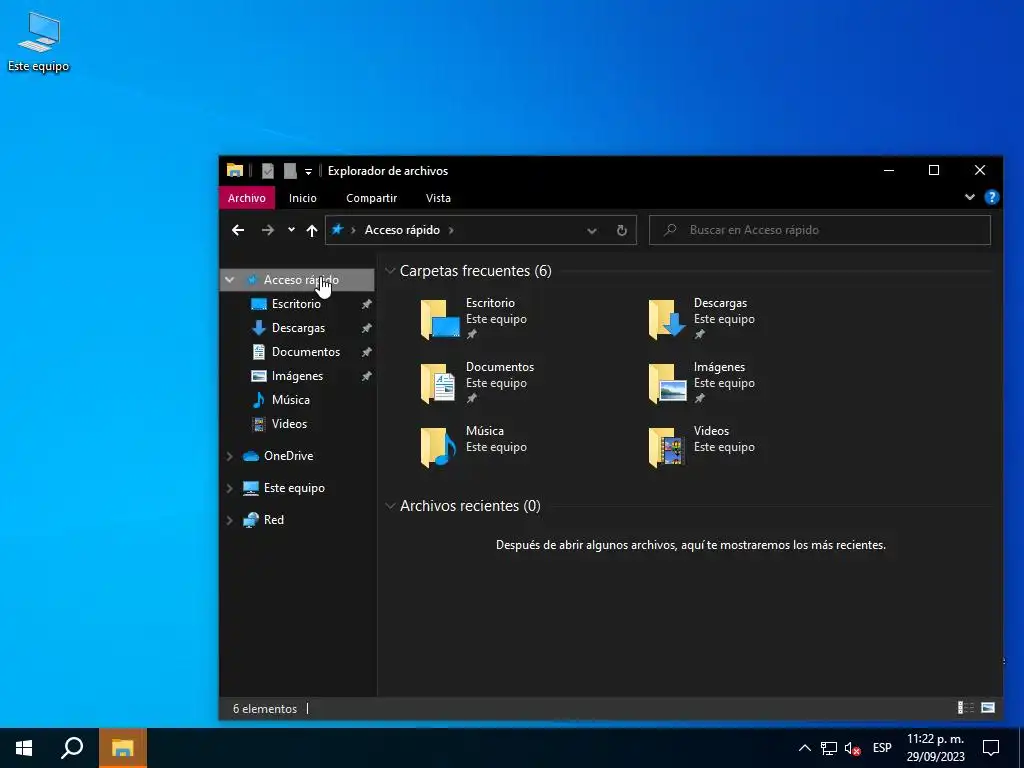The width and height of the screenshot is (1024, 768).
Task: Click the star icon in address bar
Action: pyautogui.click(x=338, y=229)
